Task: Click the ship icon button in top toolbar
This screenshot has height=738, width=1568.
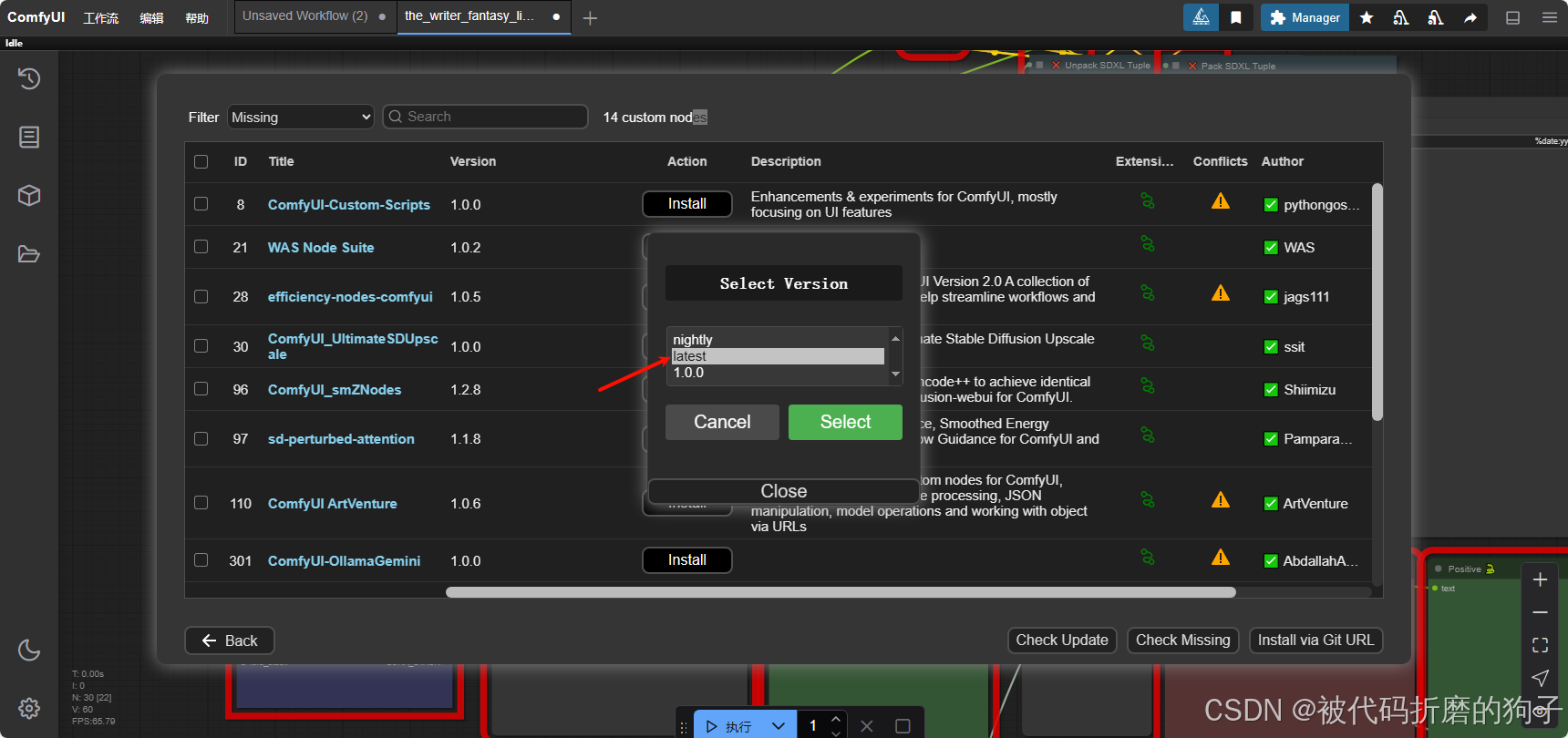Action: (x=1202, y=17)
